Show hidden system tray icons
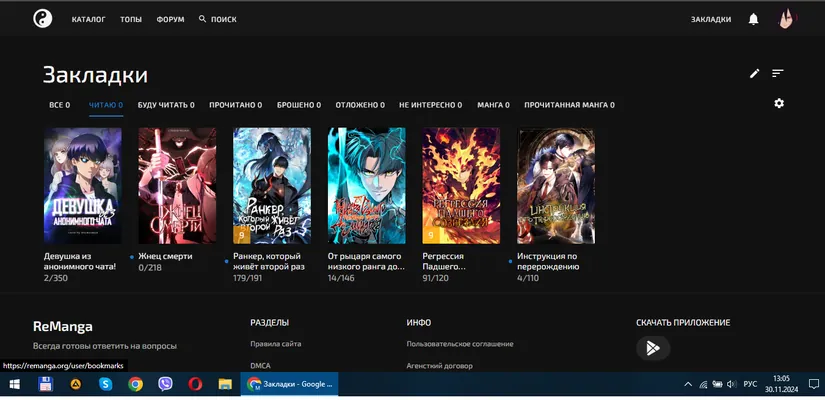The height and width of the screenshot is (400, 825). pos(688,384)
